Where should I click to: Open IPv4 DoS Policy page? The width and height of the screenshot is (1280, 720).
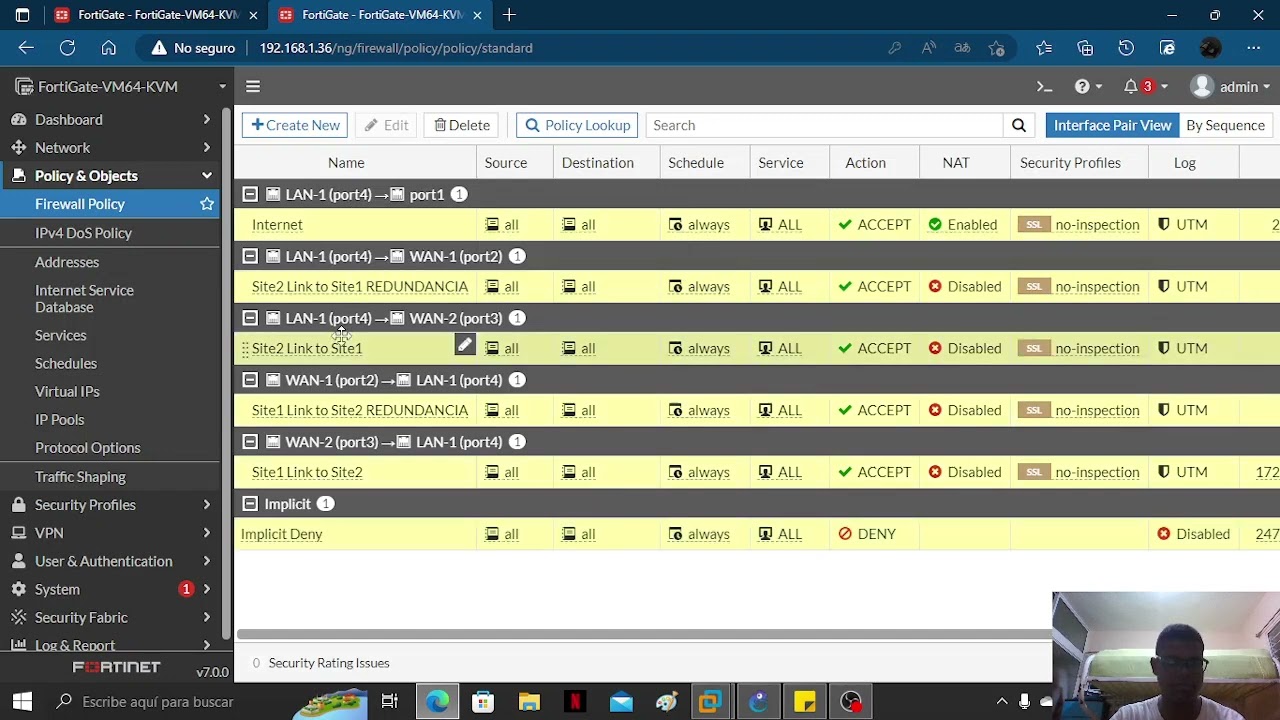pyautogui.click(x=83, y=233)
